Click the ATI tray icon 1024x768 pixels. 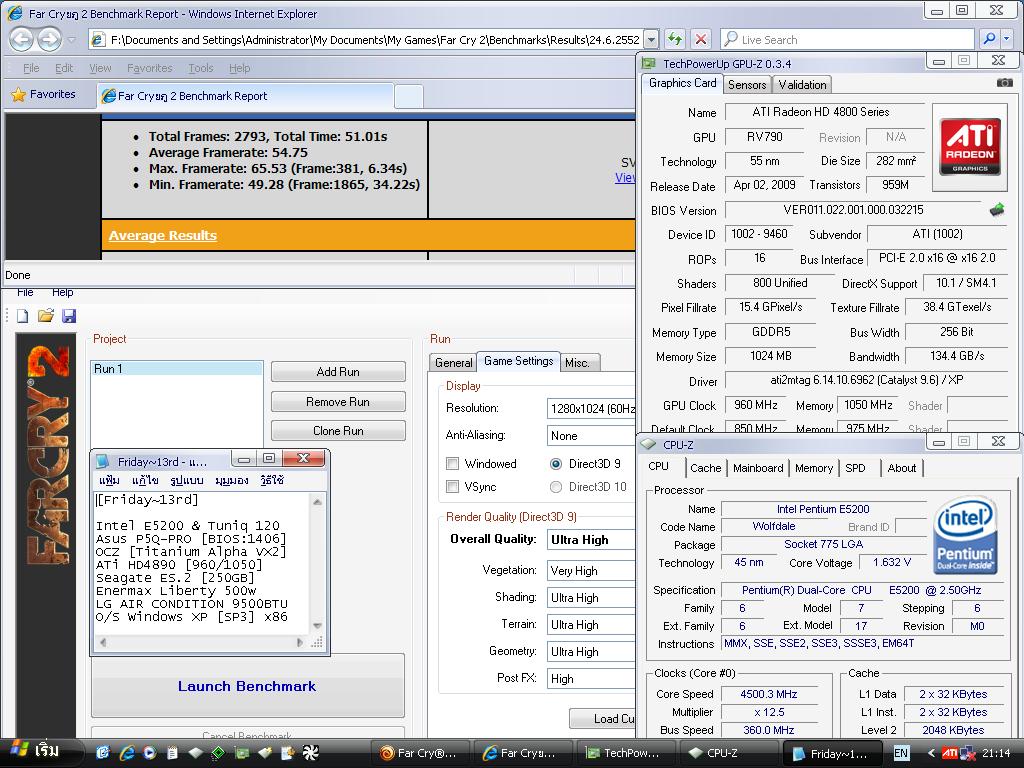(951, 753)
